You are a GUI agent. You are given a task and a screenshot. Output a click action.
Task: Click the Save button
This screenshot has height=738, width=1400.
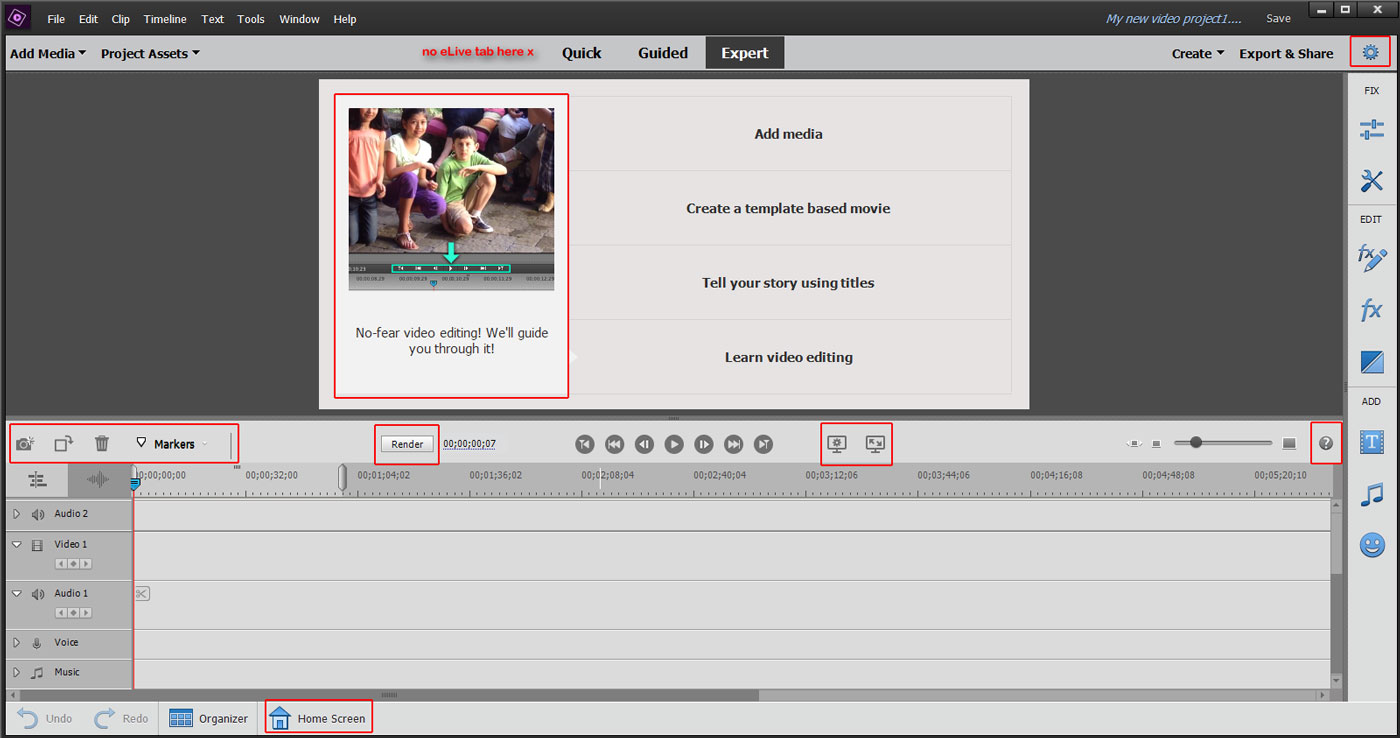tap(1278, 18)
